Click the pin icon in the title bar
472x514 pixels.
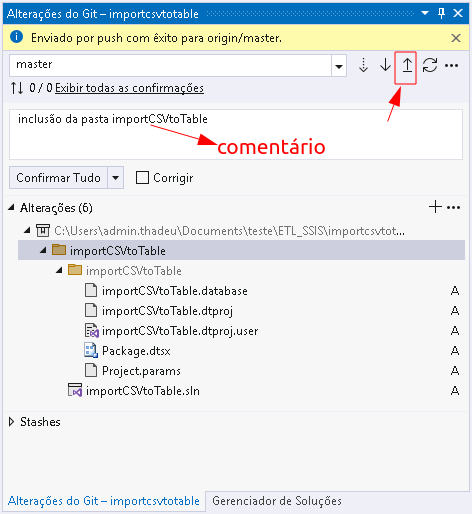coord(441,13)
